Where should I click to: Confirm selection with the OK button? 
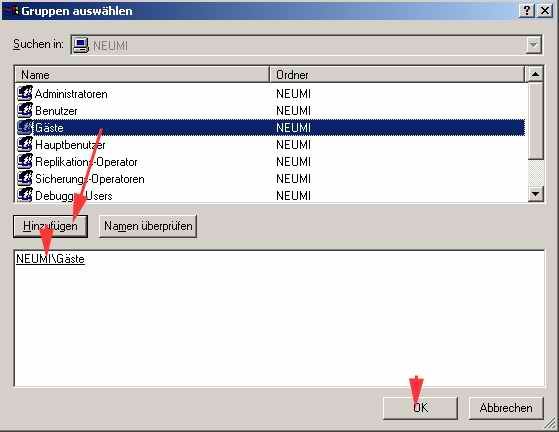420,408
